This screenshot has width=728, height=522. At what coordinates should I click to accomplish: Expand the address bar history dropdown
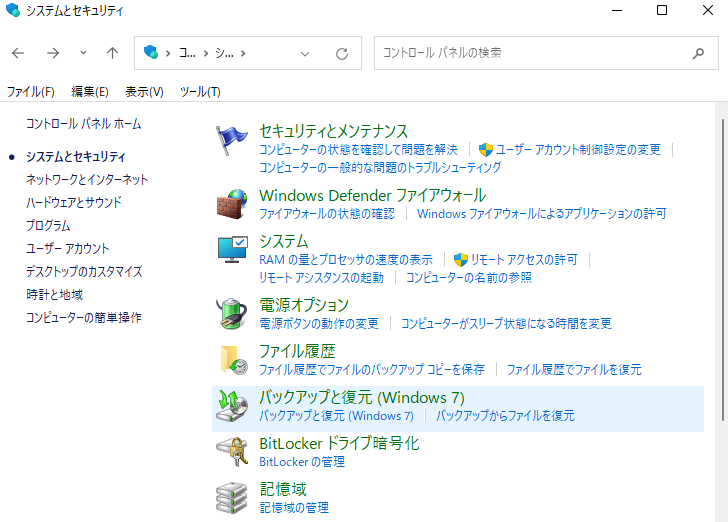pos(306,53)
